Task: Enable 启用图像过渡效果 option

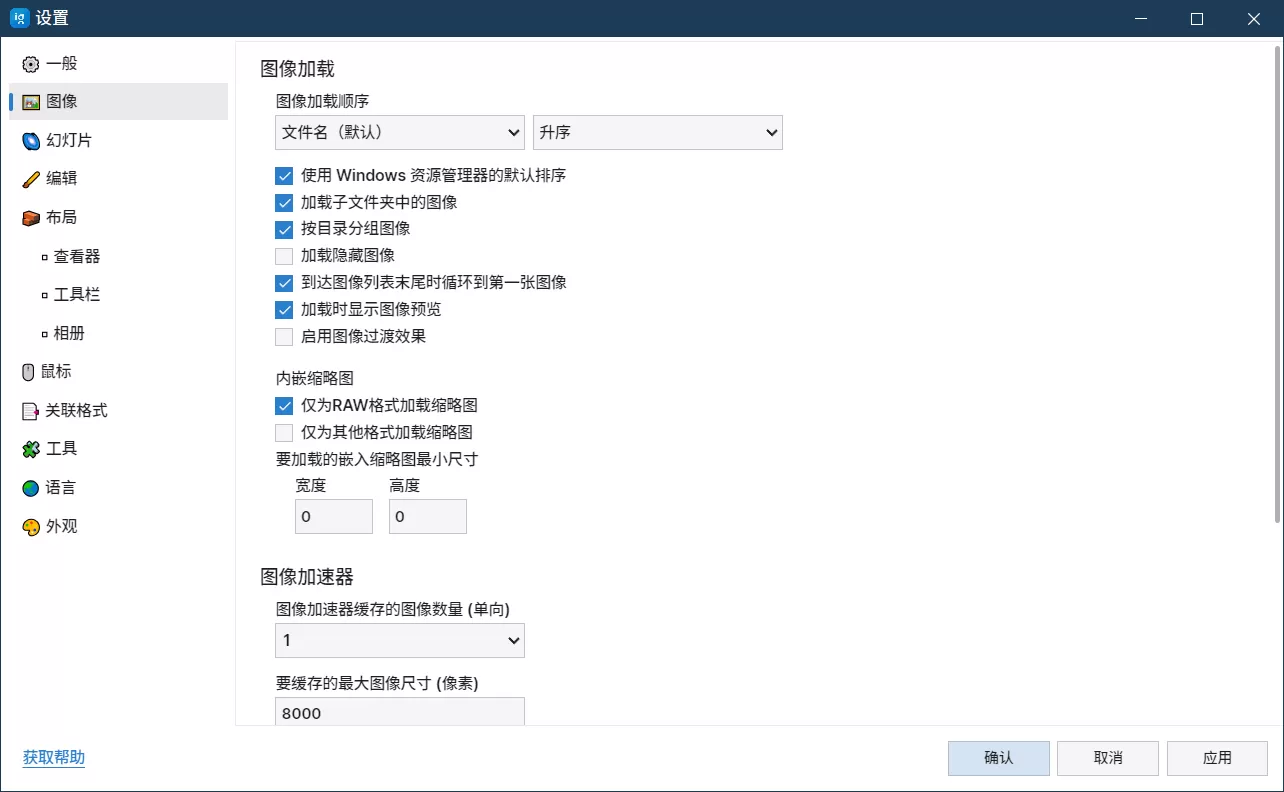Action: click(284, 336)
